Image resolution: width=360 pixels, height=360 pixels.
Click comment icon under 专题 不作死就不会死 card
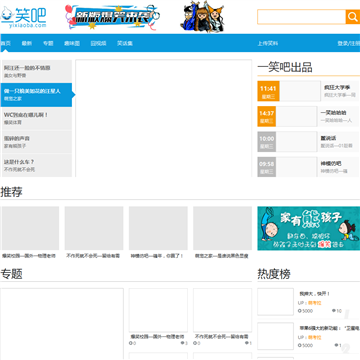247,343
